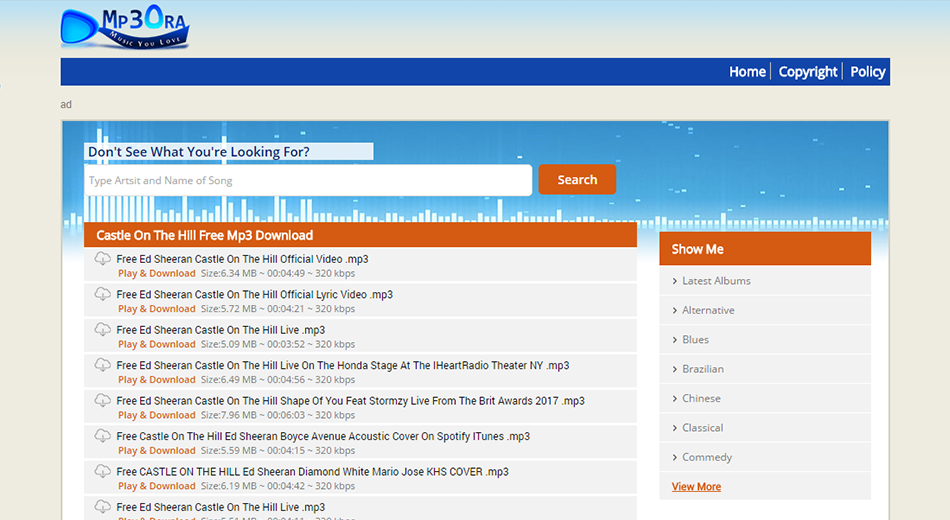
Task: Click cloud icon beside first Castle On The Hill Live .mp3
Action: 102,330
